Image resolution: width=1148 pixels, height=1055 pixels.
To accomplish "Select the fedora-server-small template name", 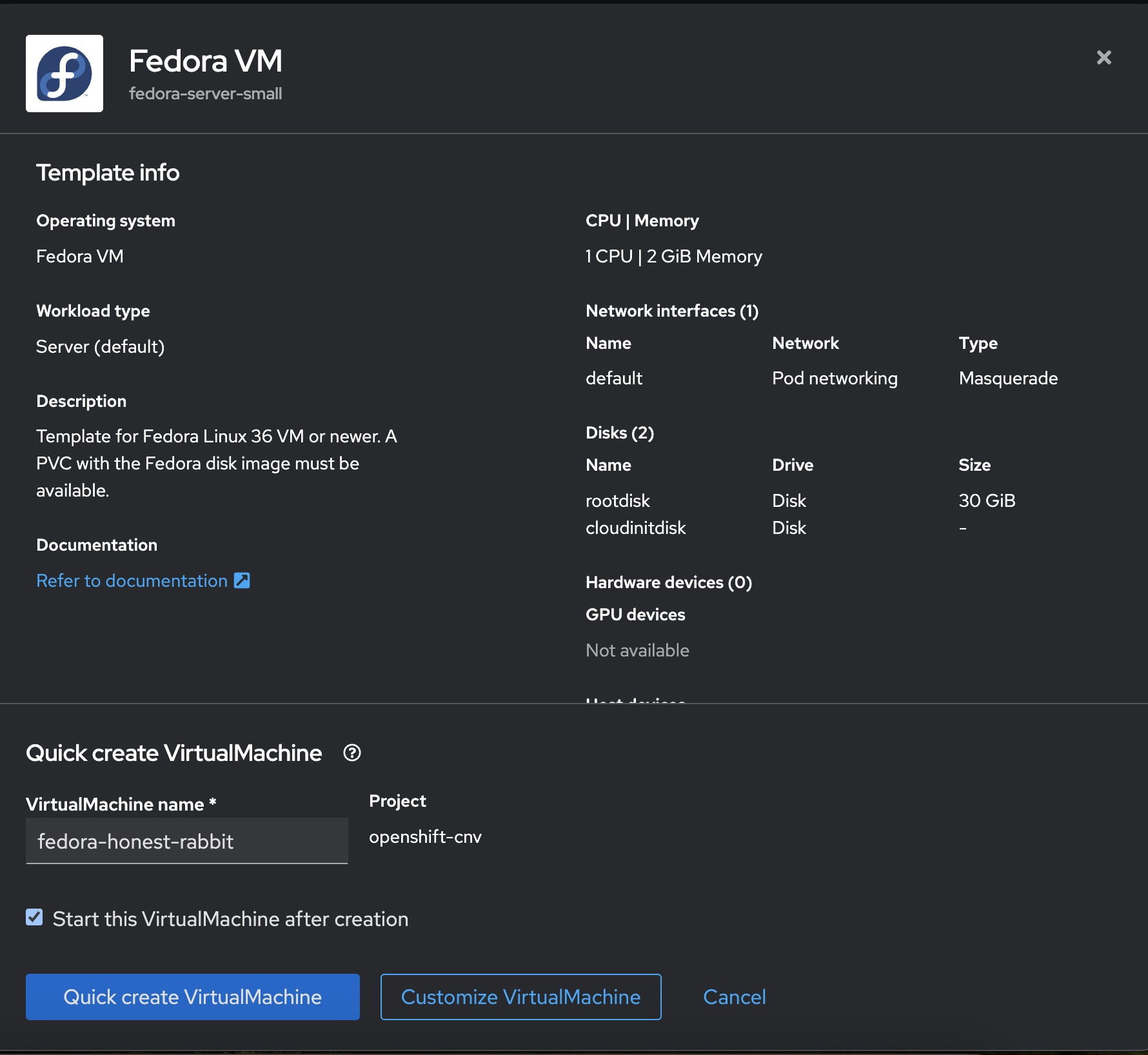I will coord(206,94).
